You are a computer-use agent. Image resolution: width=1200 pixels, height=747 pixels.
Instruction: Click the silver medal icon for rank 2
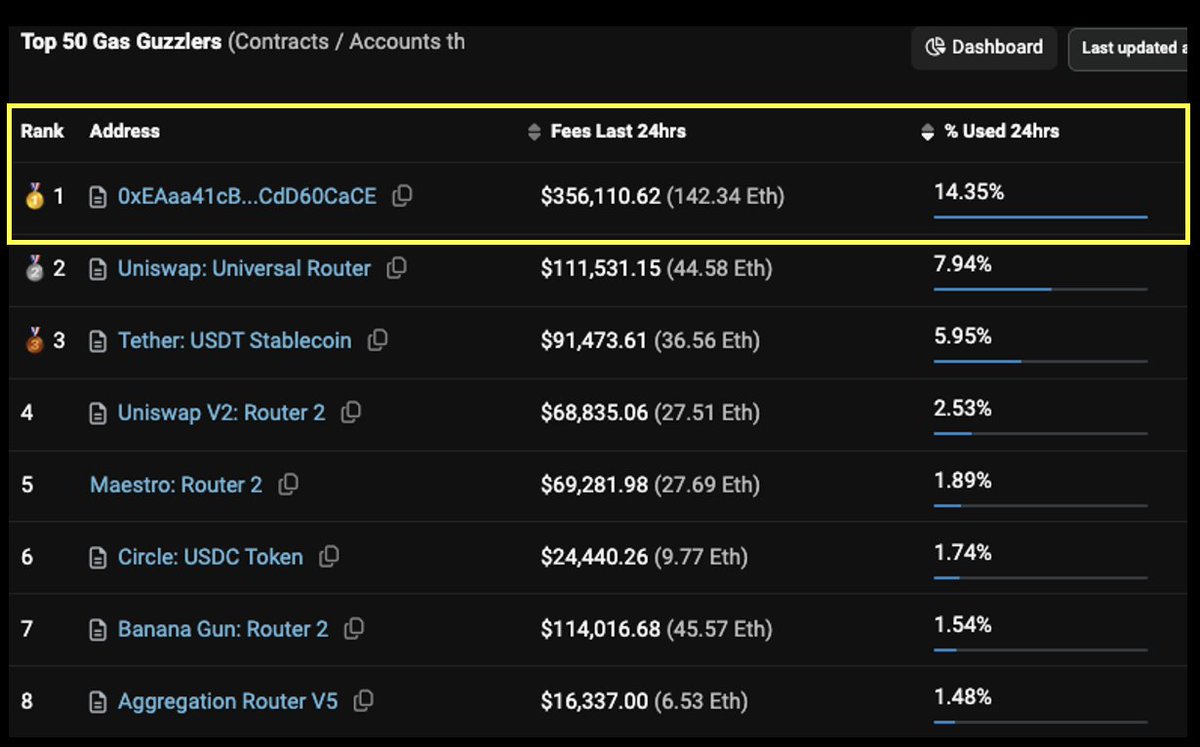(x=32, y=268)
